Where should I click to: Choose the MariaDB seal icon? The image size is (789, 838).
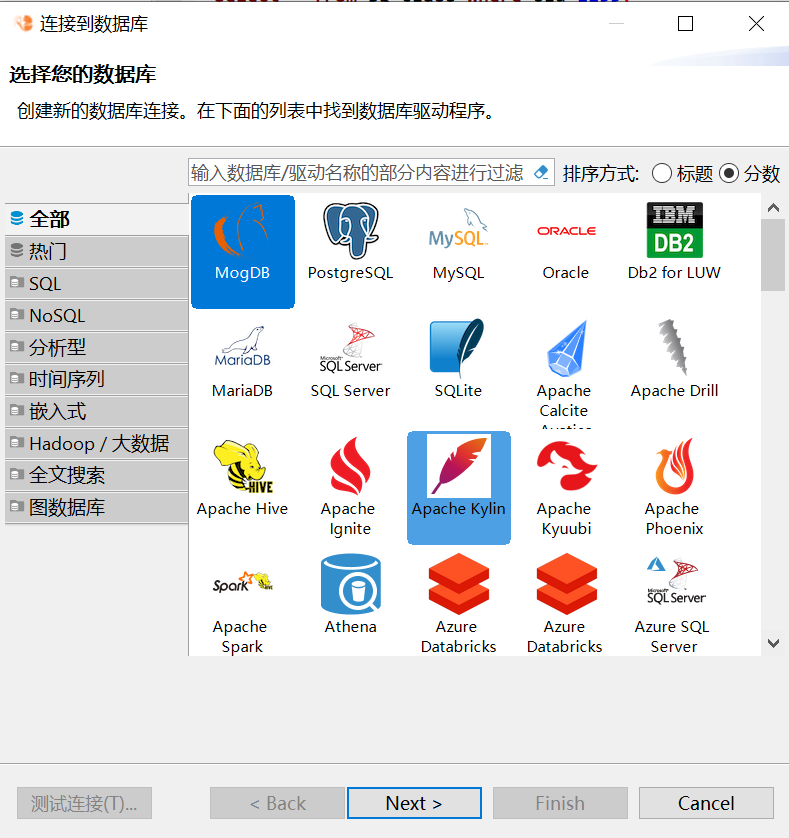click(243, 346)
